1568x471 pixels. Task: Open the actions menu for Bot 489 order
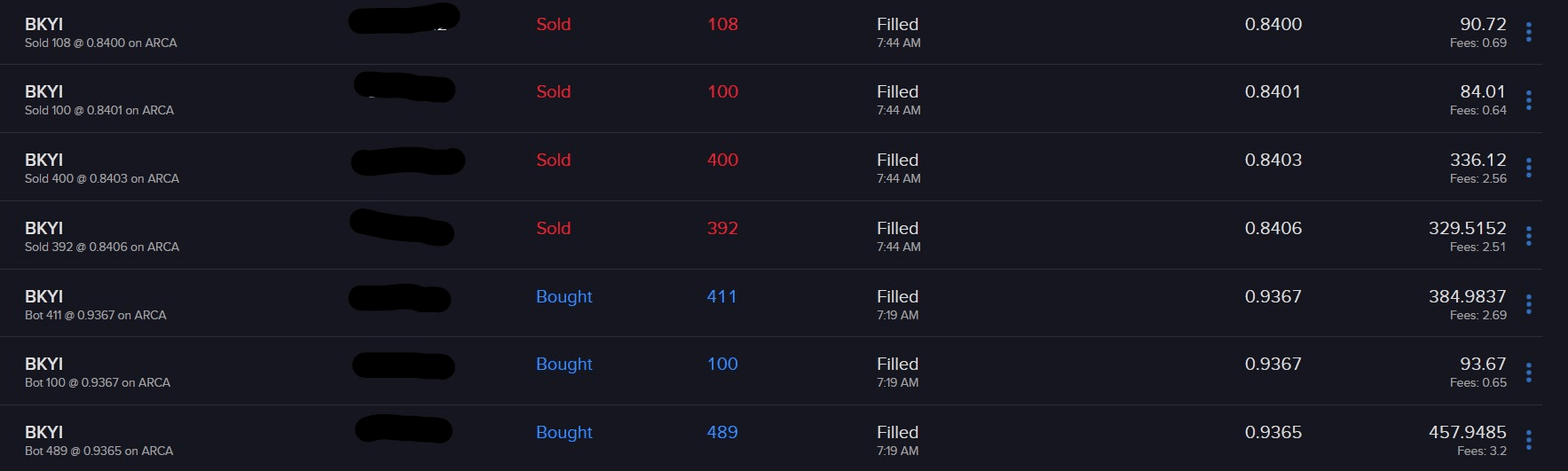click(1528, 440)
